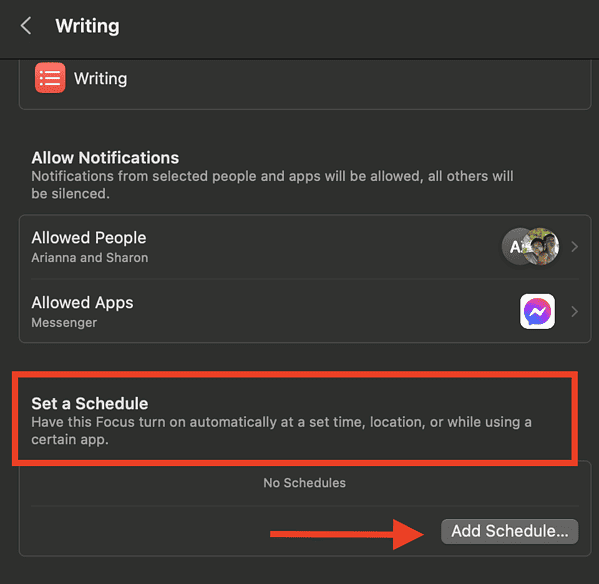Click the Allow Notifications heading

pyautogui.click(x=105, y=158)
